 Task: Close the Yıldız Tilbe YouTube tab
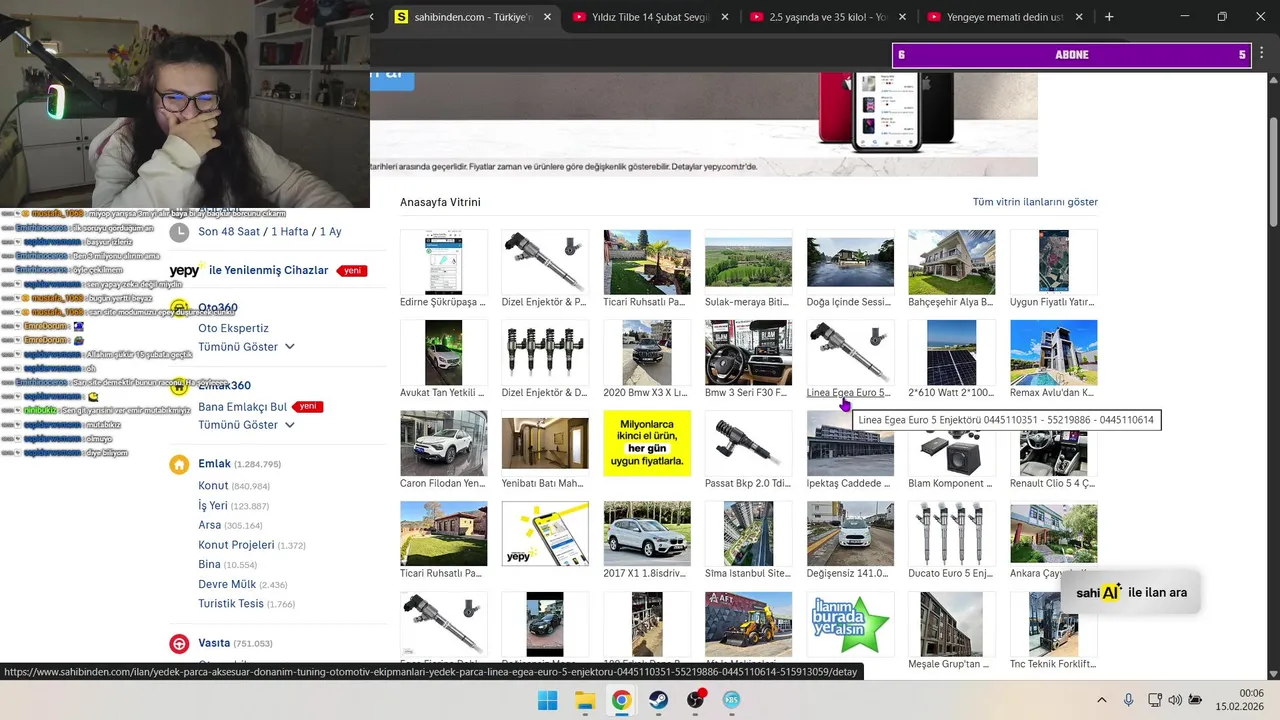(725, 17)
